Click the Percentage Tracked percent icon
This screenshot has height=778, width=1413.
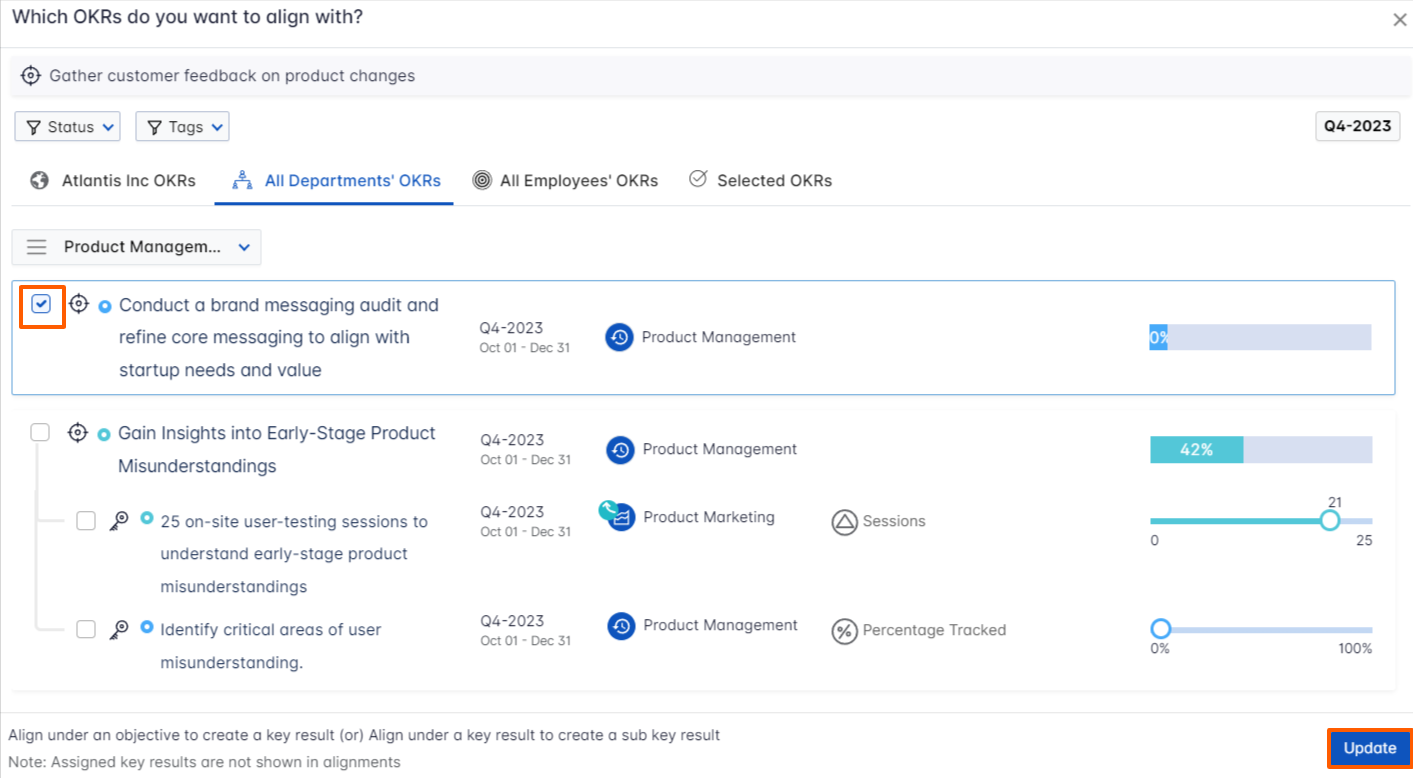[x=845, y=631]
